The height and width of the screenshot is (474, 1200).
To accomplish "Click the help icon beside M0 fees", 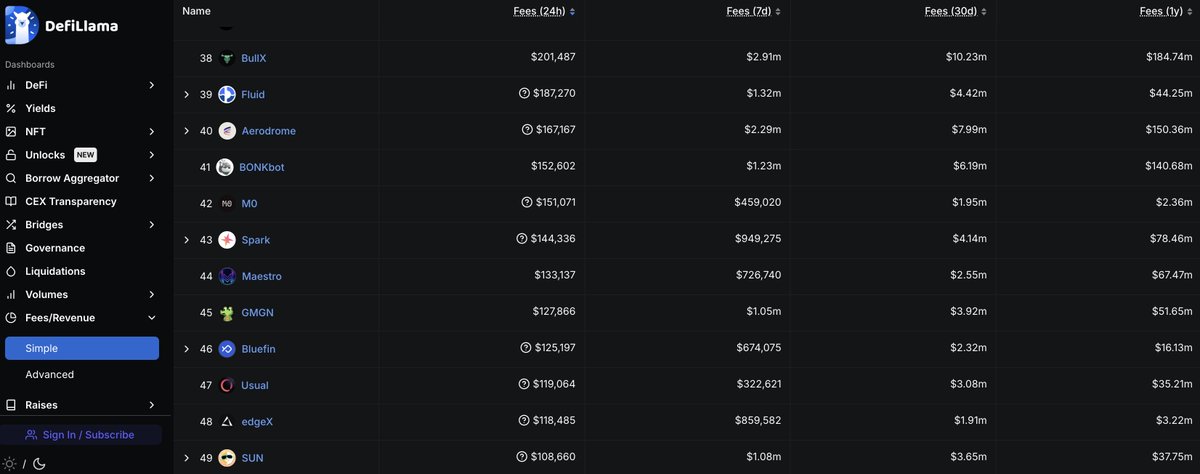I will (x=527, y=203).
